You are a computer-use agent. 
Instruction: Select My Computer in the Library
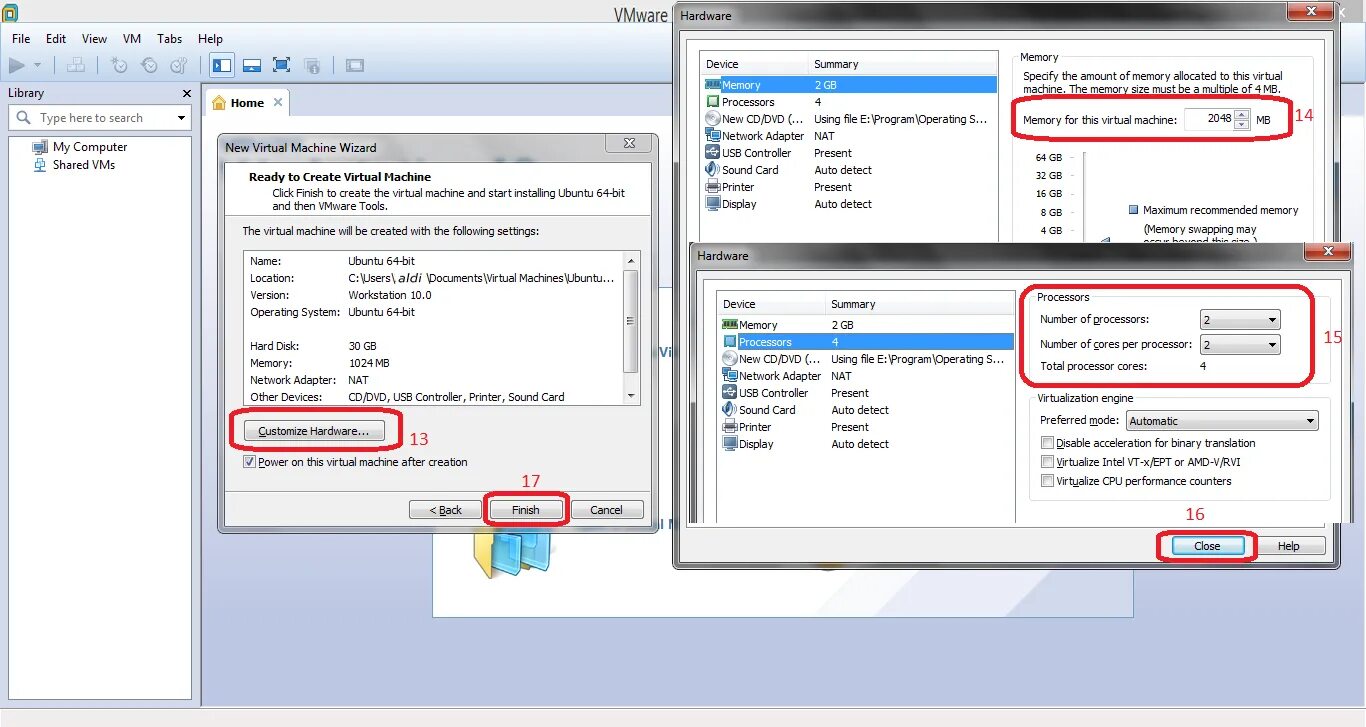tap(80, 147)
